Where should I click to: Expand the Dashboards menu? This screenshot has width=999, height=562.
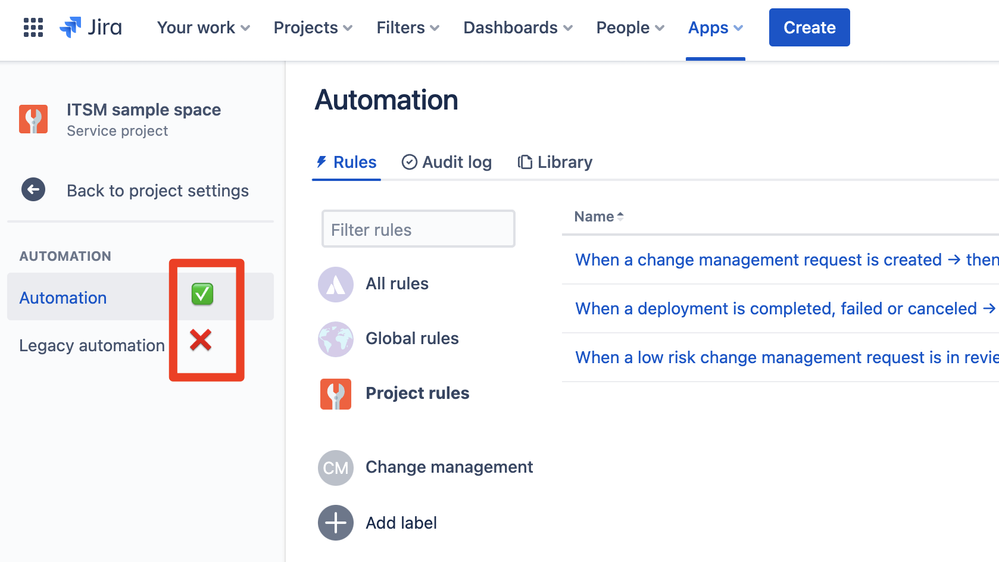tap(518, 27)
